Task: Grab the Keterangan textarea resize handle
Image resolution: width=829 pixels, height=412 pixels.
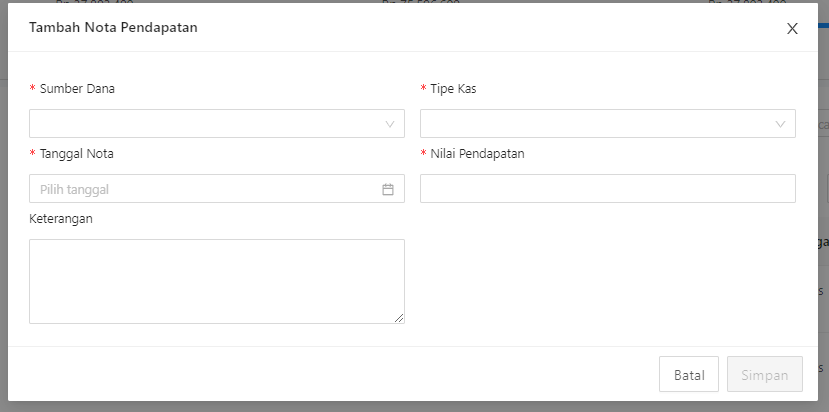Action: (399, 318)
